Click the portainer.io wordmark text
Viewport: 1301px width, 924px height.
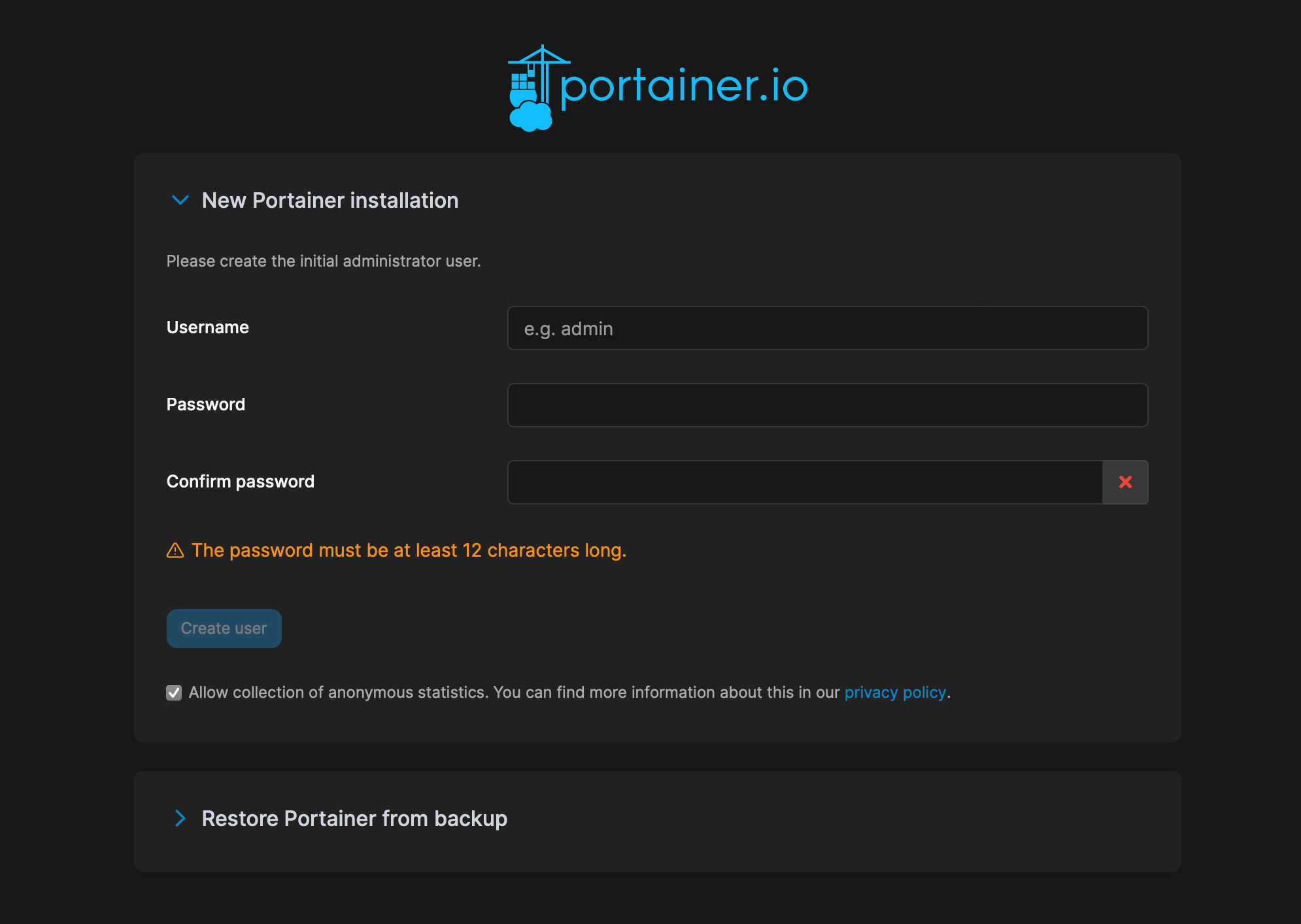coord(684,86)
